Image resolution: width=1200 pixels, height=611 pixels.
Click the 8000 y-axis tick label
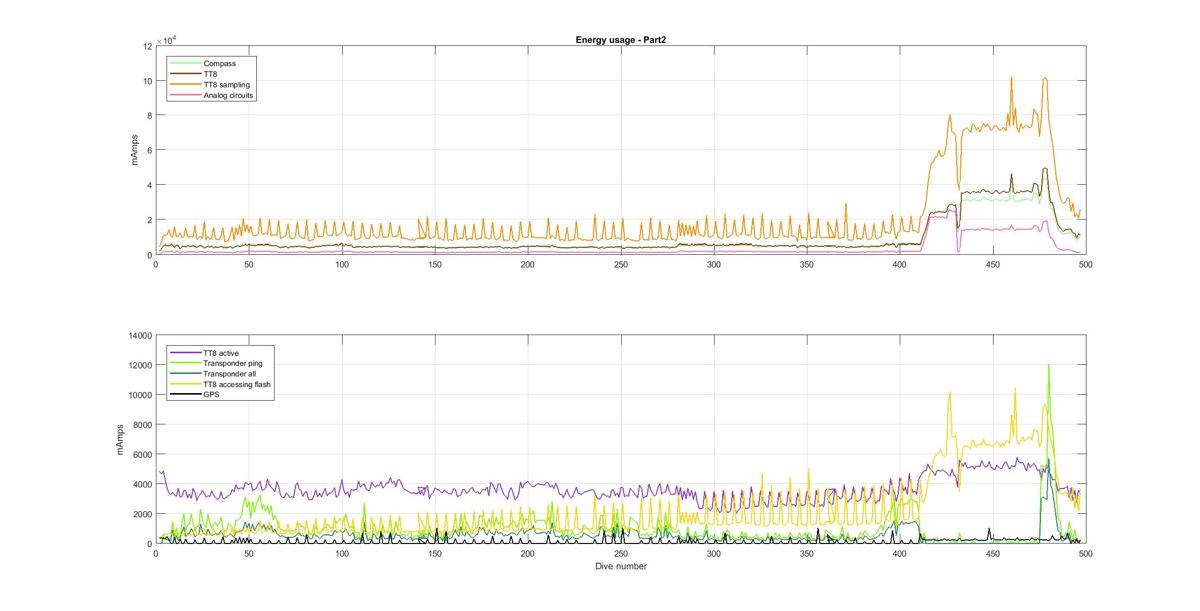pyautogui.click(x=141, y=424)
